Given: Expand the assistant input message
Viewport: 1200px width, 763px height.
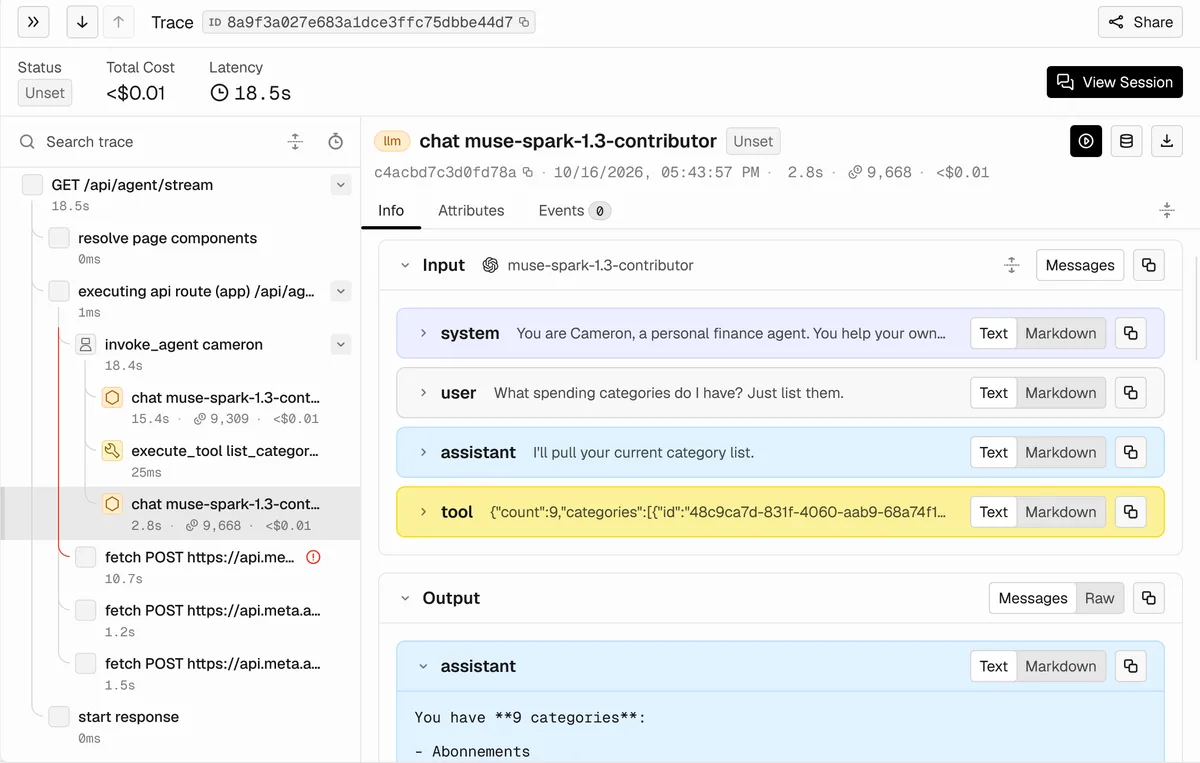Looking at the screenshot, I should [x=423, y=452].
